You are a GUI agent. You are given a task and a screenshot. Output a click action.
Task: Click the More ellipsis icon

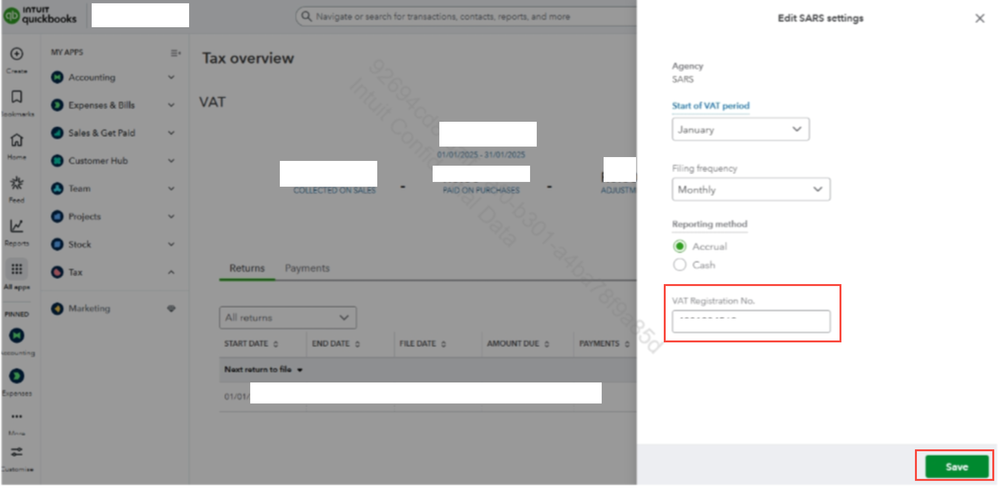pyautogui.click(x=17, y=417)
